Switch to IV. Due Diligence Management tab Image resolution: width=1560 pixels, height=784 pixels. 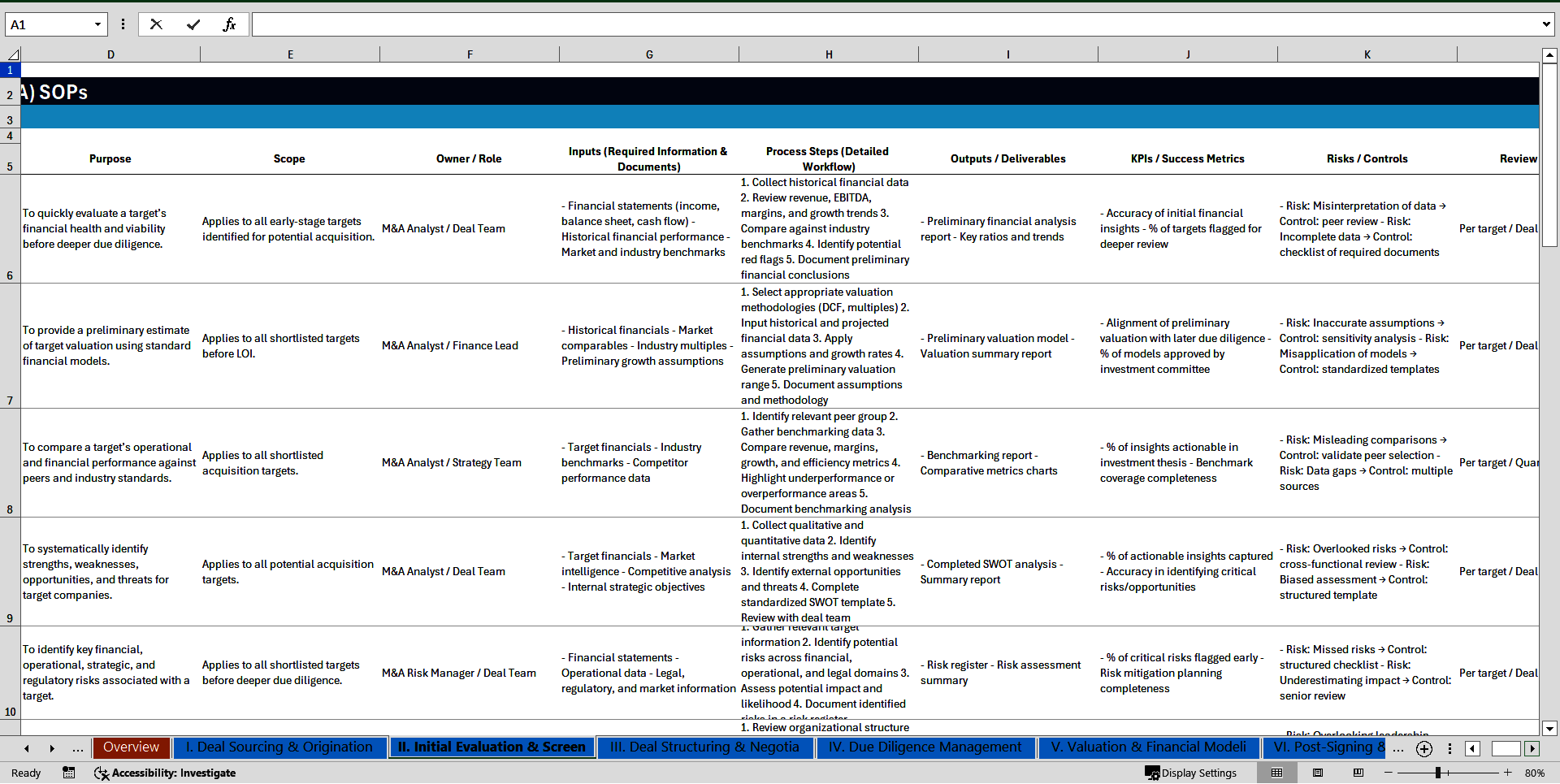[925, 747]
